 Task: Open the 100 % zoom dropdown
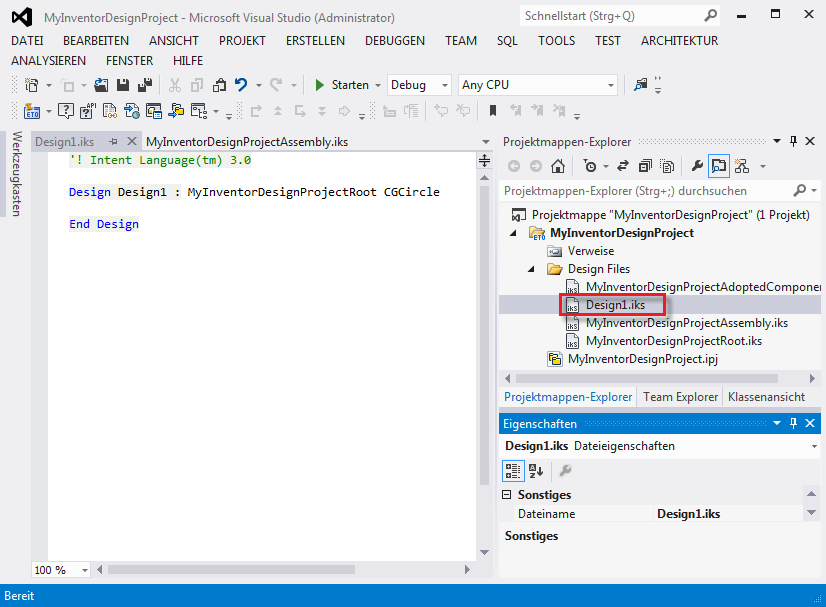(85, 570)
